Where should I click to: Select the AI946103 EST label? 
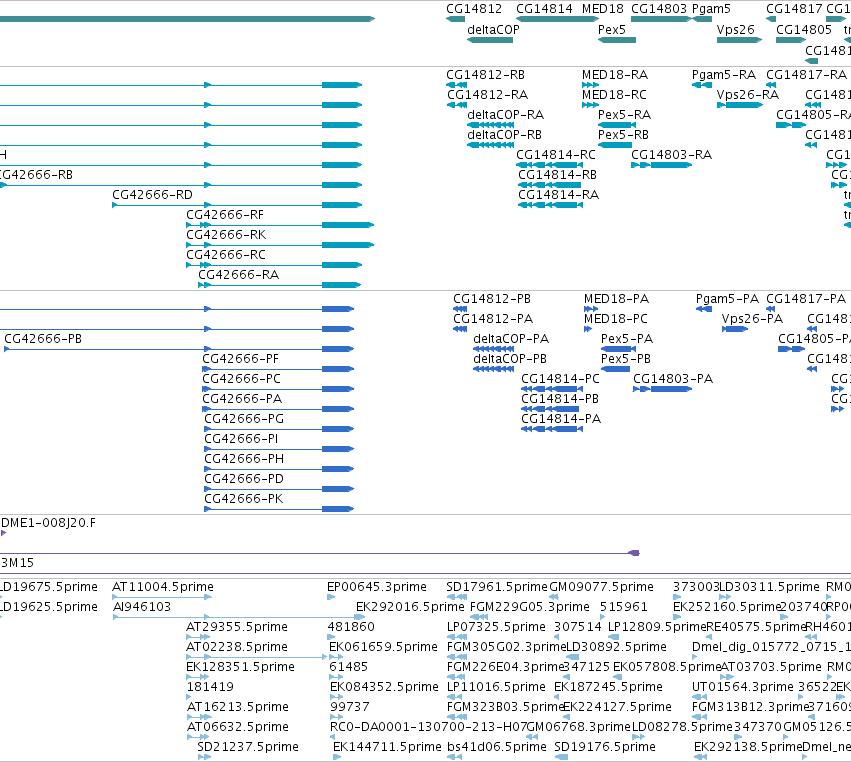coord(142,607)
